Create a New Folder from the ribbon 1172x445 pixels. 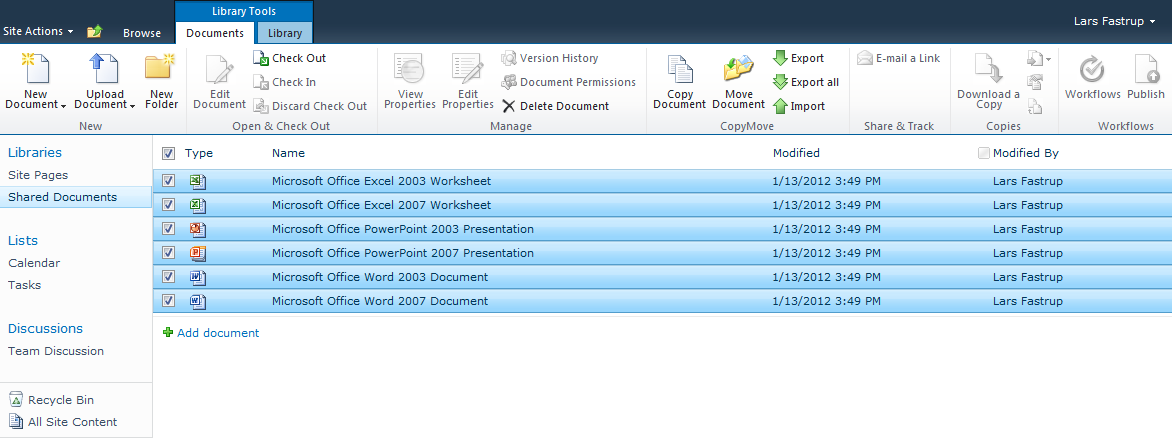(x=161, y=82)
